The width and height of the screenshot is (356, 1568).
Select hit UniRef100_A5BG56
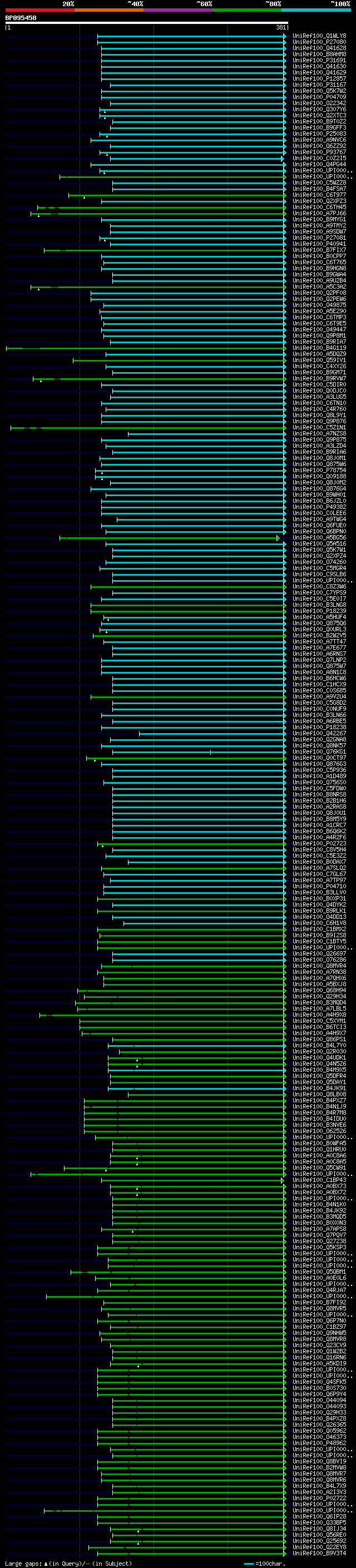pos(319,538)
